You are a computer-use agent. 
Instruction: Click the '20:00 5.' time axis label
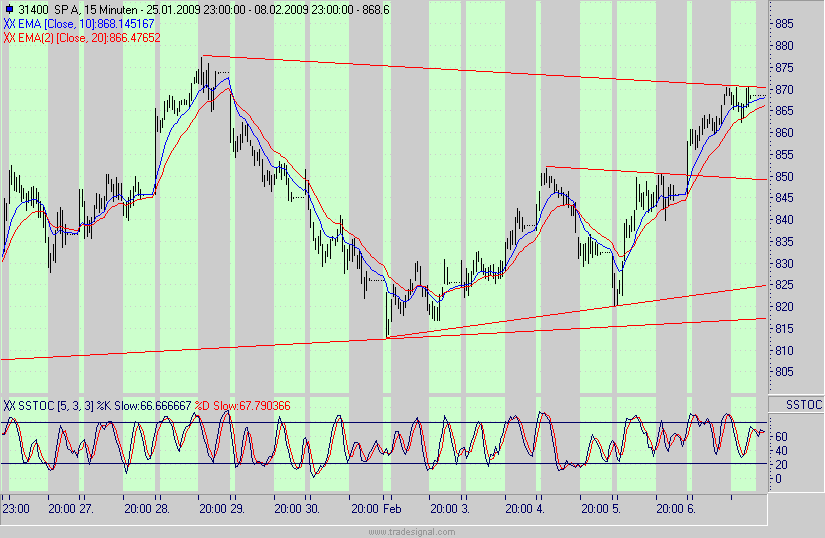[601, 509]
